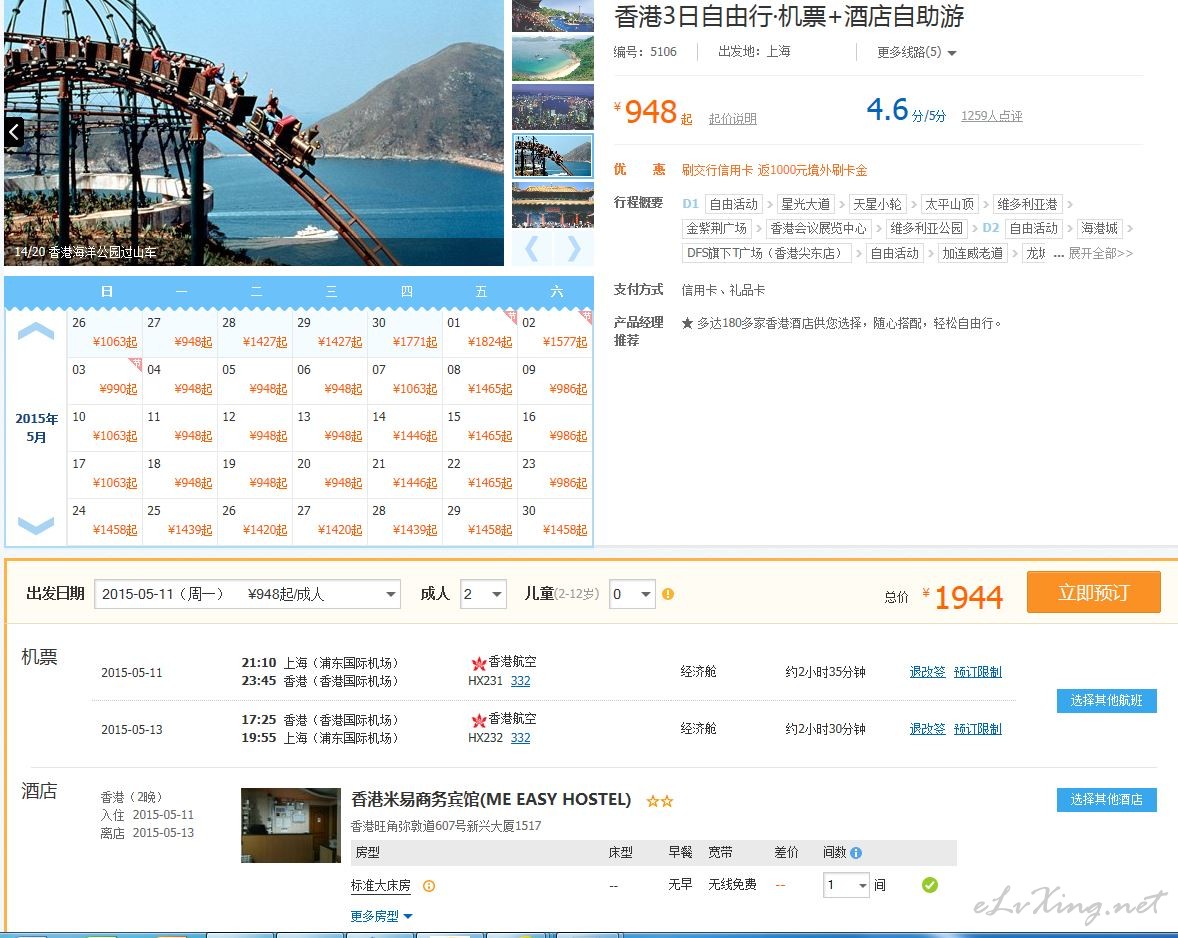Open aircraft type 332 link for HX231
This screenshot has height=938, width=1178.
[521, 681]
